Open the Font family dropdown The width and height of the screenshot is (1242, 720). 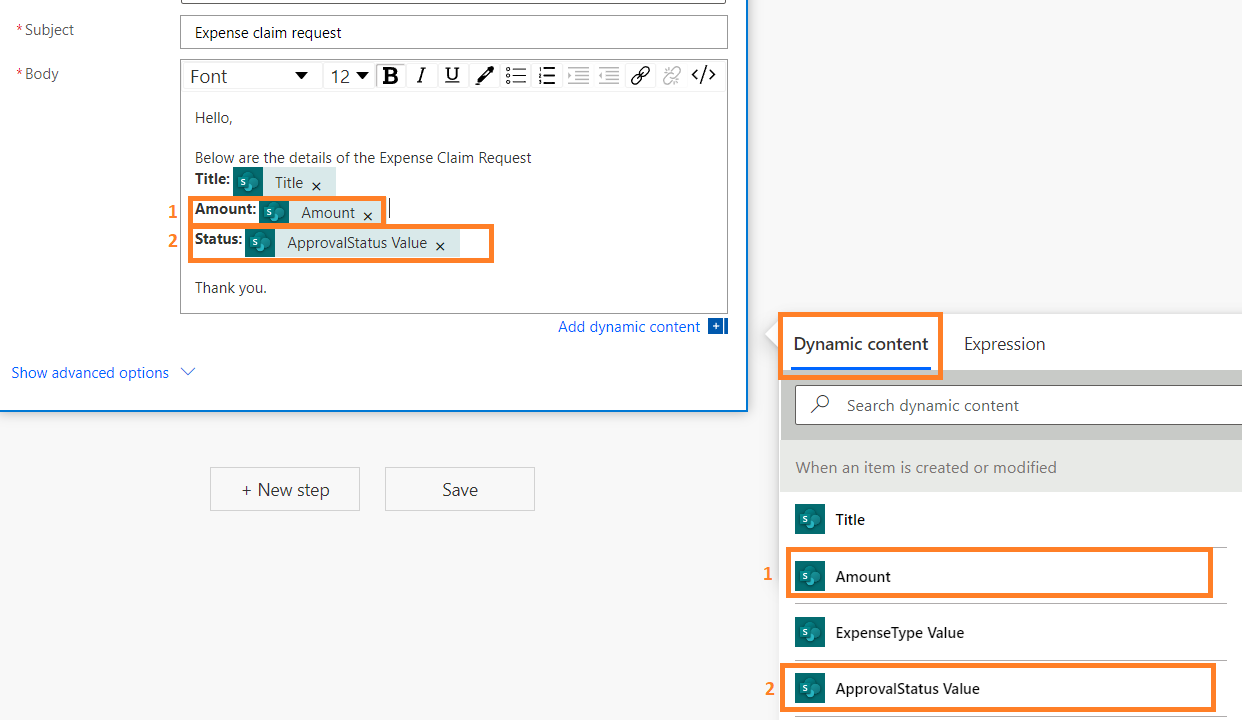(x=250, y=76)
